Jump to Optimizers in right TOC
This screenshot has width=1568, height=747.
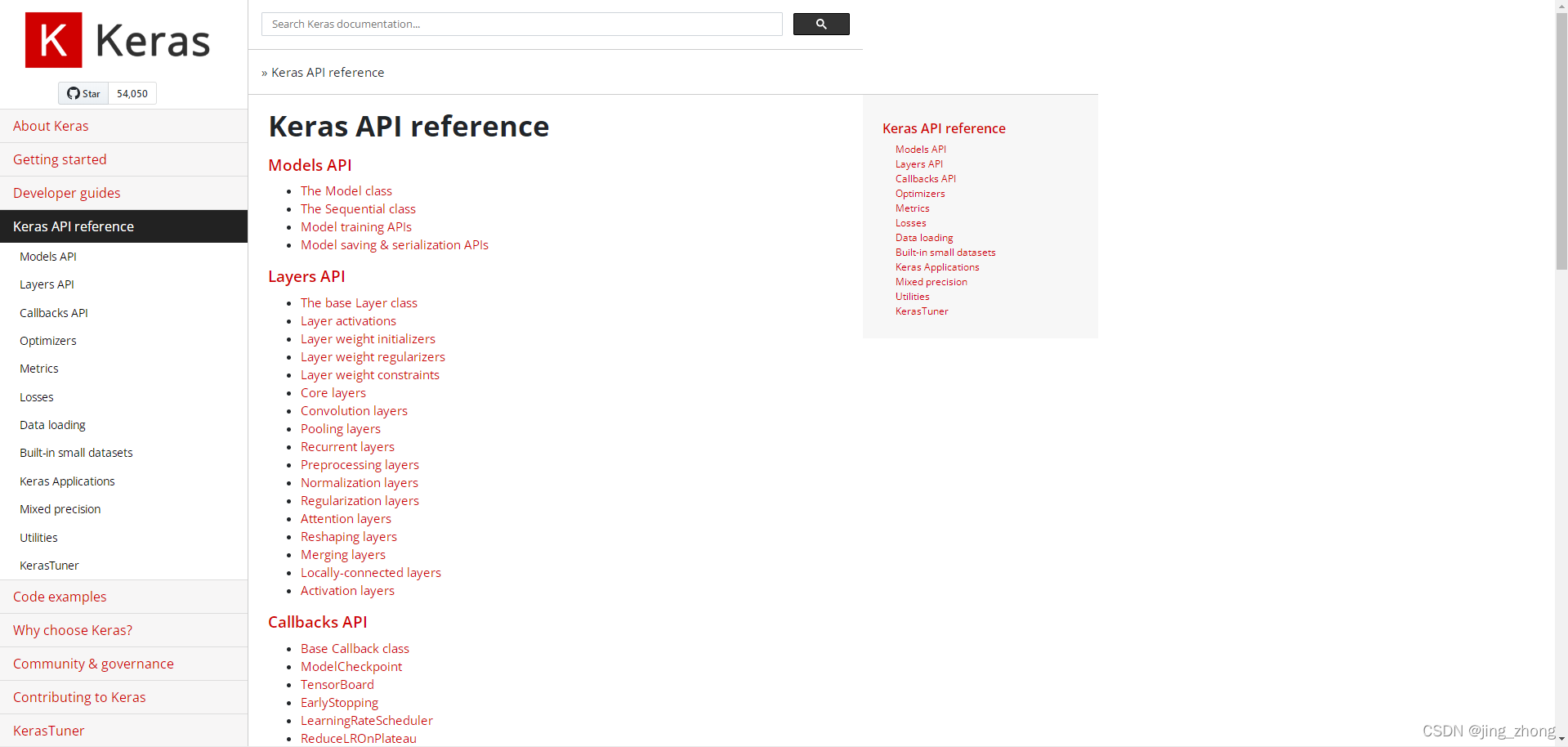920,194
